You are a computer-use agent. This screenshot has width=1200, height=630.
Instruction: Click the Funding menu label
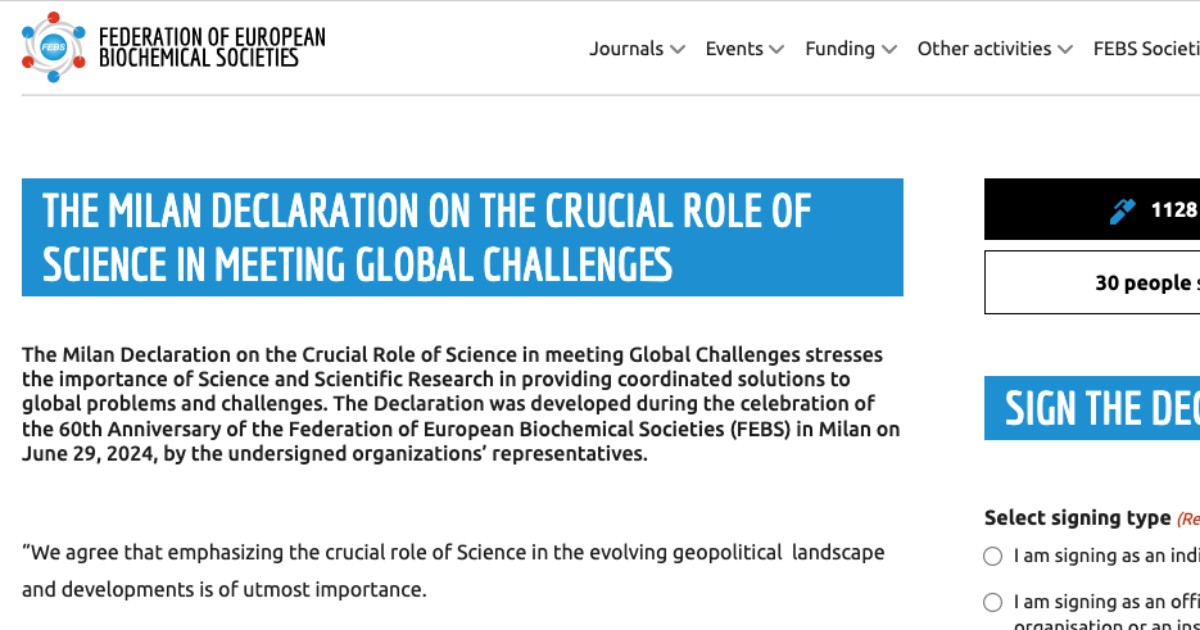839,49
